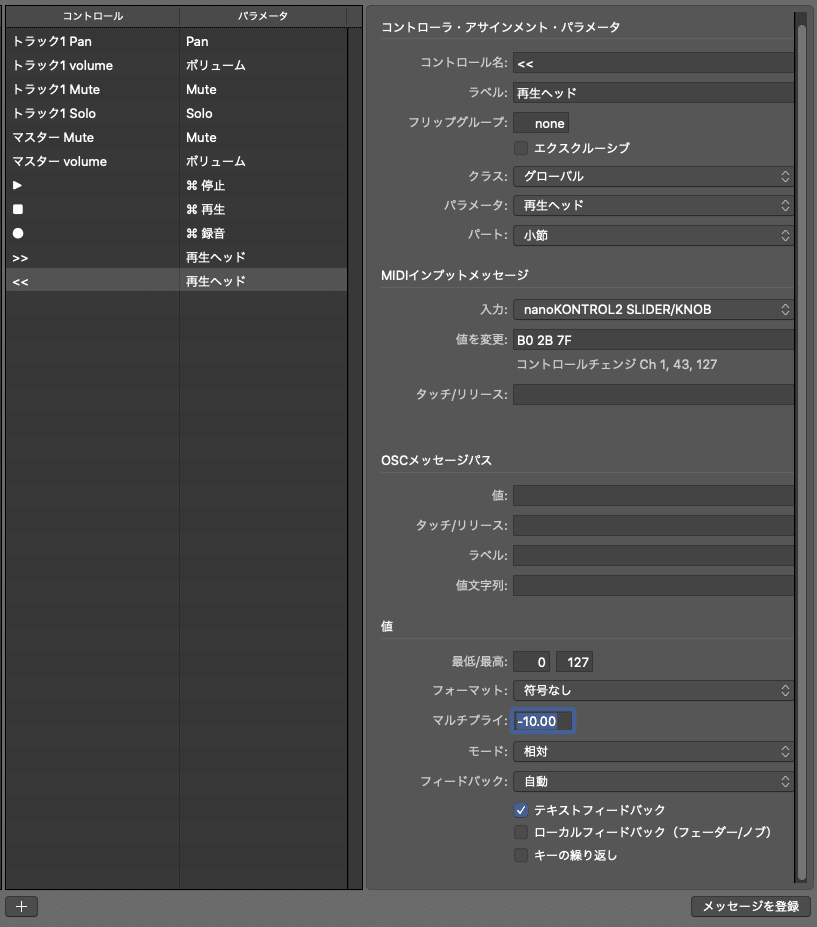817x927 pixels.
Task: Click the 値を変更 field B0 2B 7F
Action: (x=653, y=339)
